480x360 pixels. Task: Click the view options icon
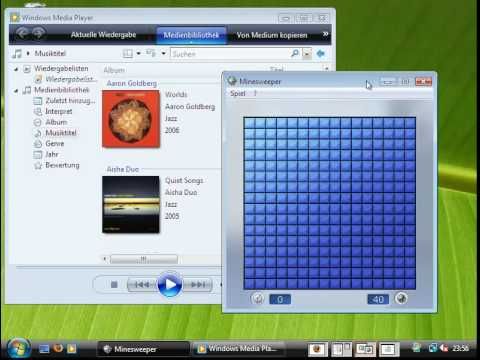[151, 53]
